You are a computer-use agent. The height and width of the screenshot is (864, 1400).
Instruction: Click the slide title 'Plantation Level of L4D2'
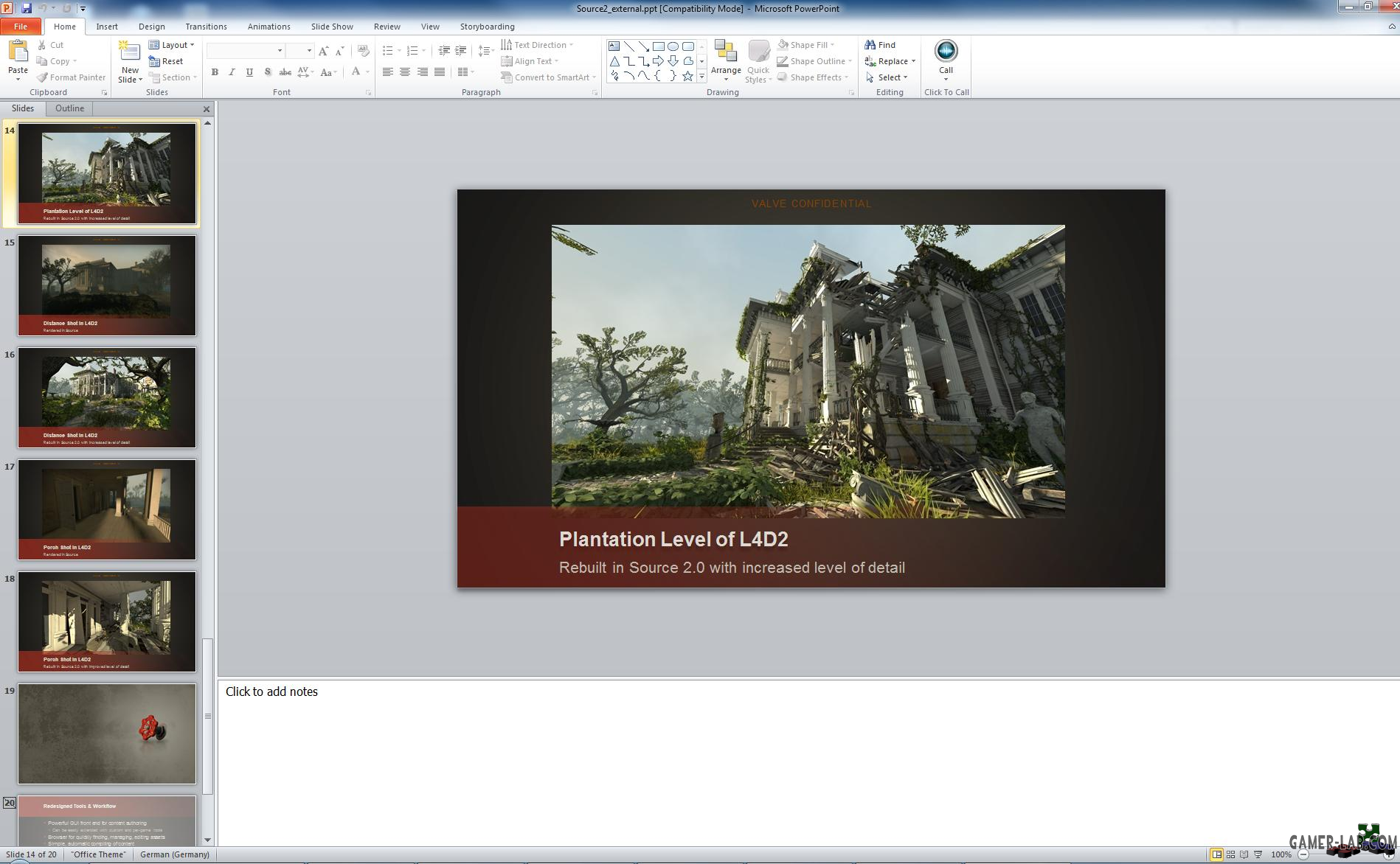click(673, 539)
